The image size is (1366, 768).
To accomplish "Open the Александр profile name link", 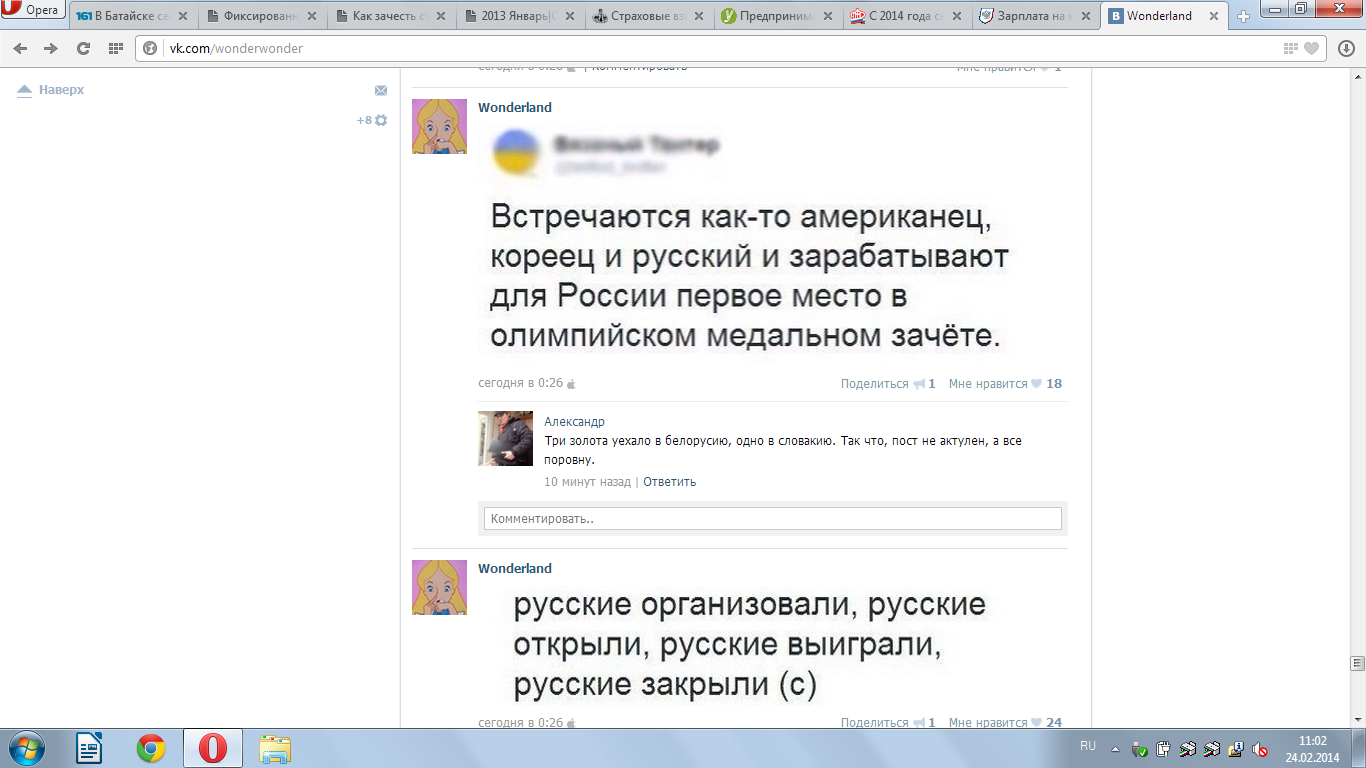I will [x=574, y=422].
